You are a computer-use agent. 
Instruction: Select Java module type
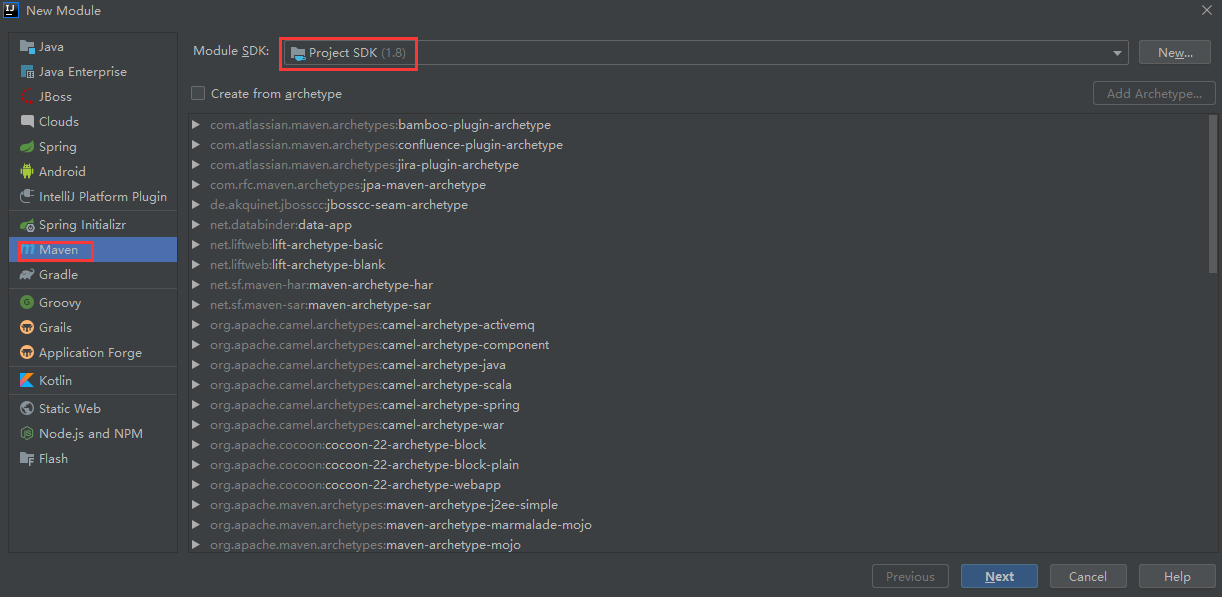click(93, 47)
